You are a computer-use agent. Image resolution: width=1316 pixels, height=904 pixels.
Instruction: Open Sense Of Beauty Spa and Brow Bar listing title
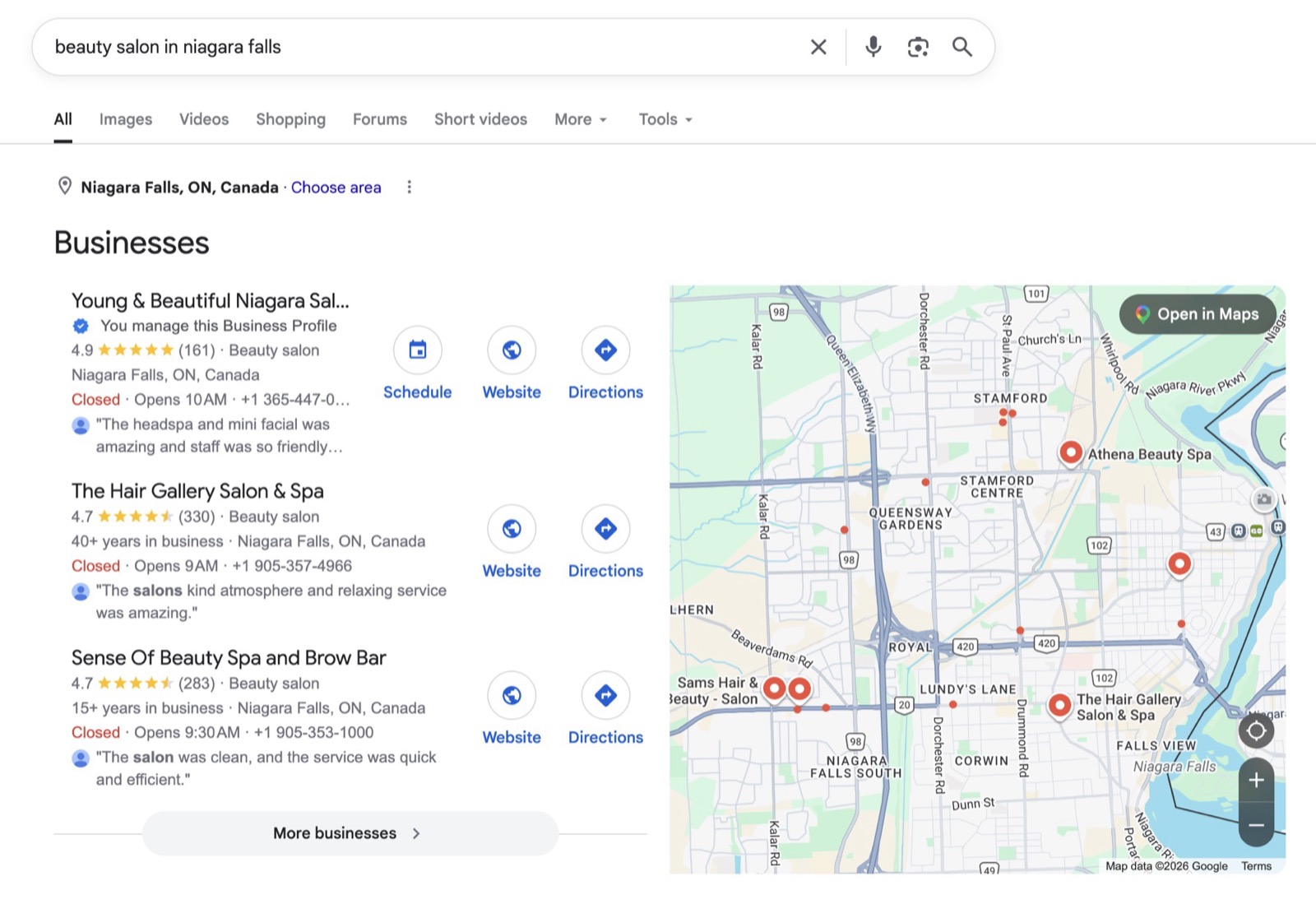coord(229,658)
